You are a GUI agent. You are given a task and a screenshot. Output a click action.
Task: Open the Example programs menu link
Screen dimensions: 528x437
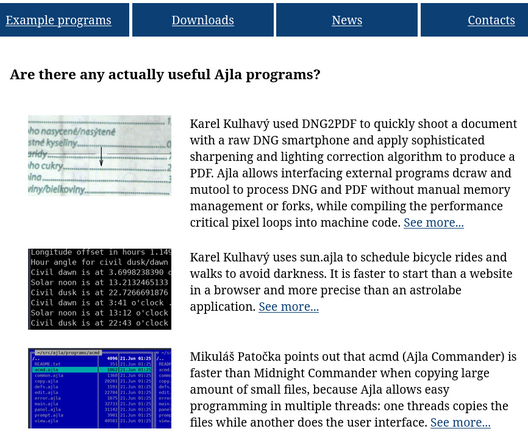(x=58, y=20)
